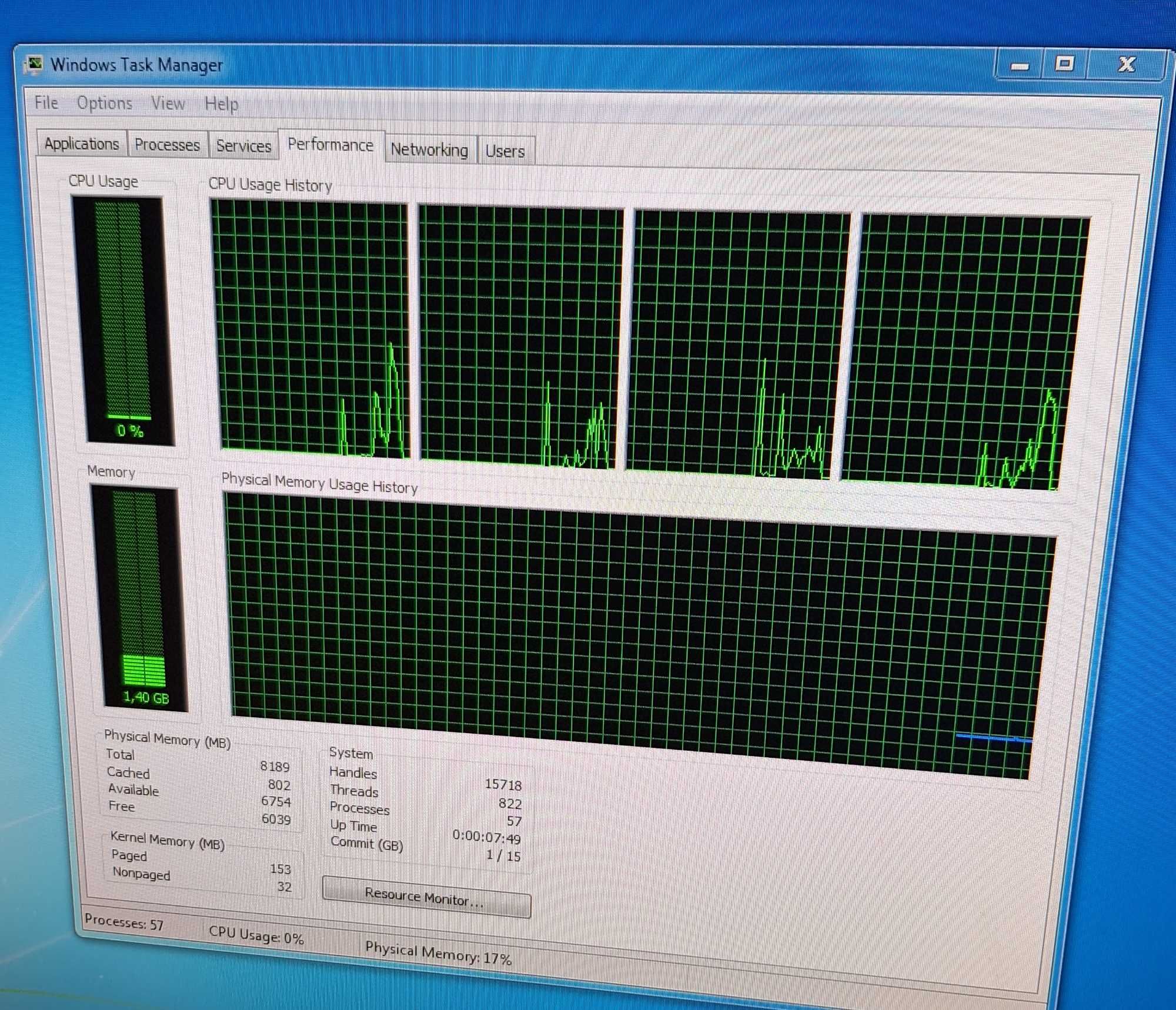Click the Free memory value 6039
The image size is (1176, 1010).
276,819
